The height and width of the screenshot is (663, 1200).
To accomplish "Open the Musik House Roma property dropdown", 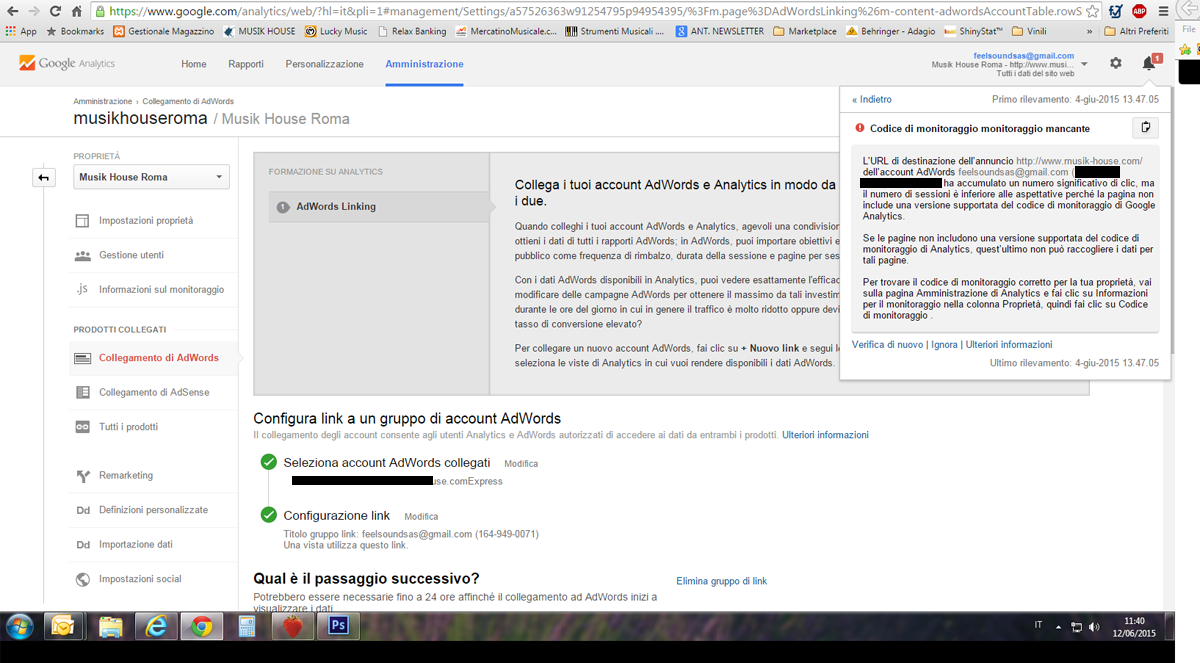I will pyautogui.click(x=152, y=177).
